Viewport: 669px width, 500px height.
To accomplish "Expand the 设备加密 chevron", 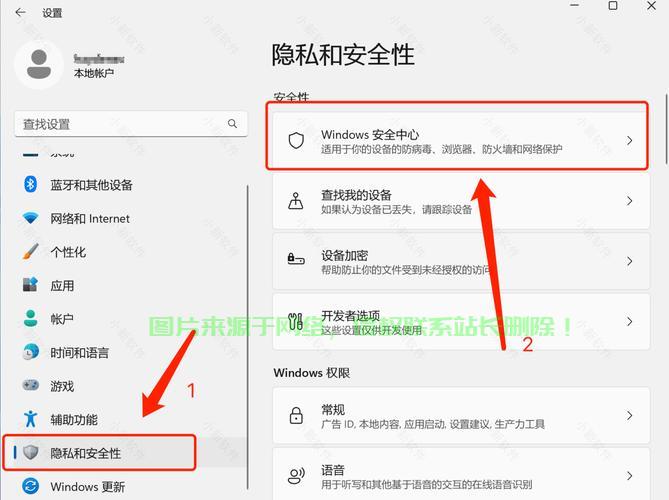I will tap(629, 261).
